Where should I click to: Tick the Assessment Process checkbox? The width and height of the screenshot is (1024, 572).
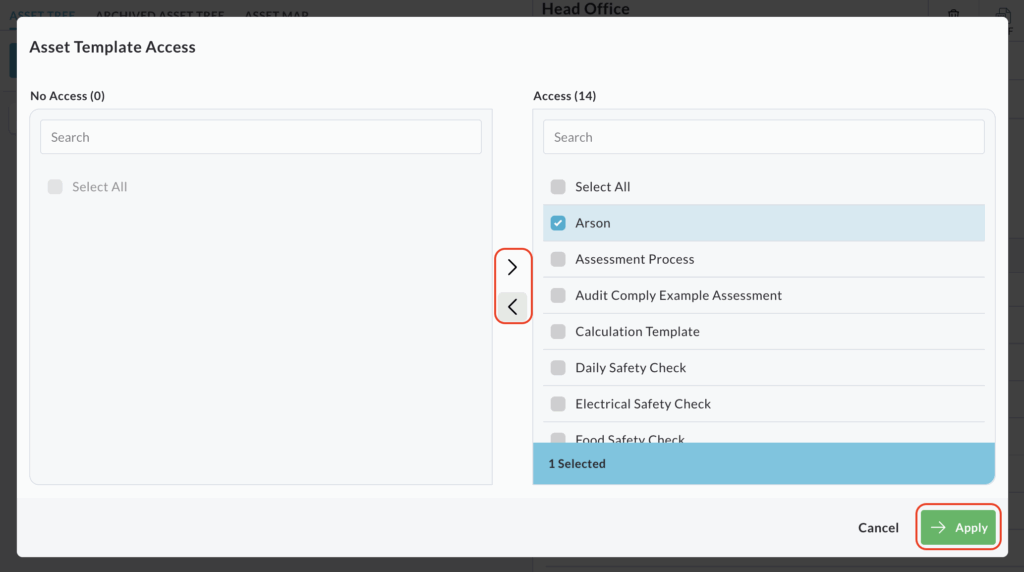click(x=558, y=259)
